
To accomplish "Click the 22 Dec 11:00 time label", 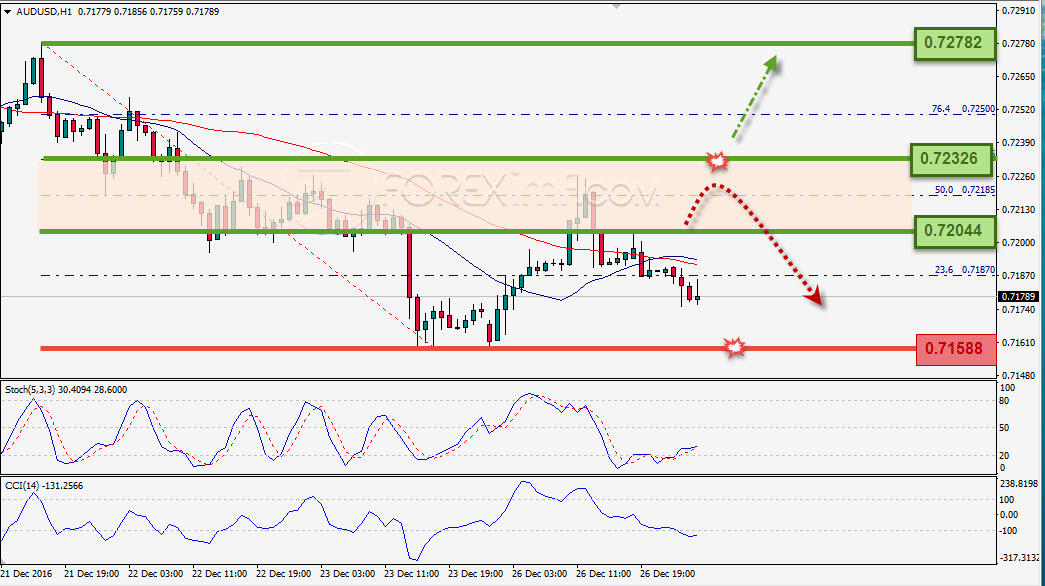I will tap(219, 573).
